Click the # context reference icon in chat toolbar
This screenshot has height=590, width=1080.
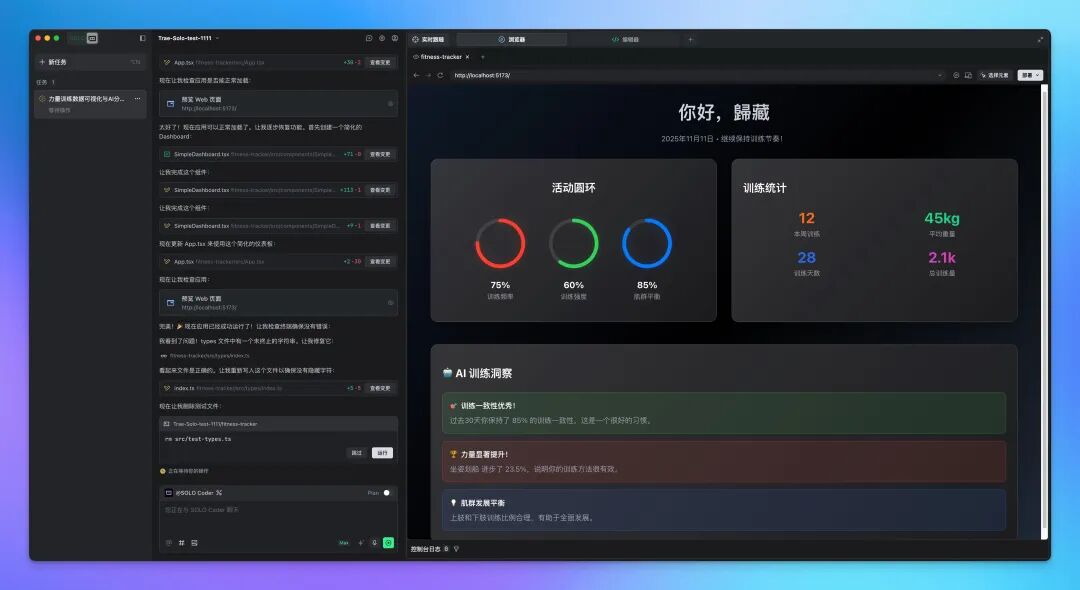(181, 542)
